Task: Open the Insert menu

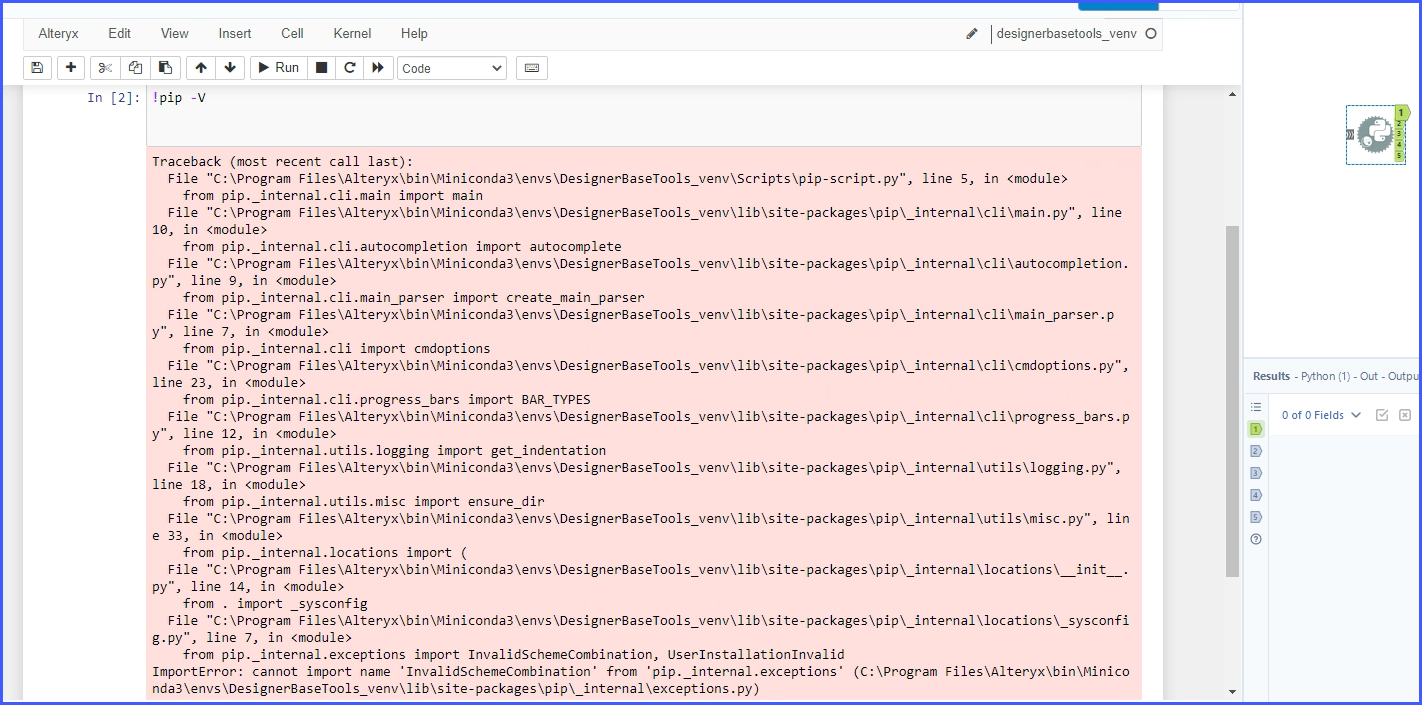Action: point(235,33)
